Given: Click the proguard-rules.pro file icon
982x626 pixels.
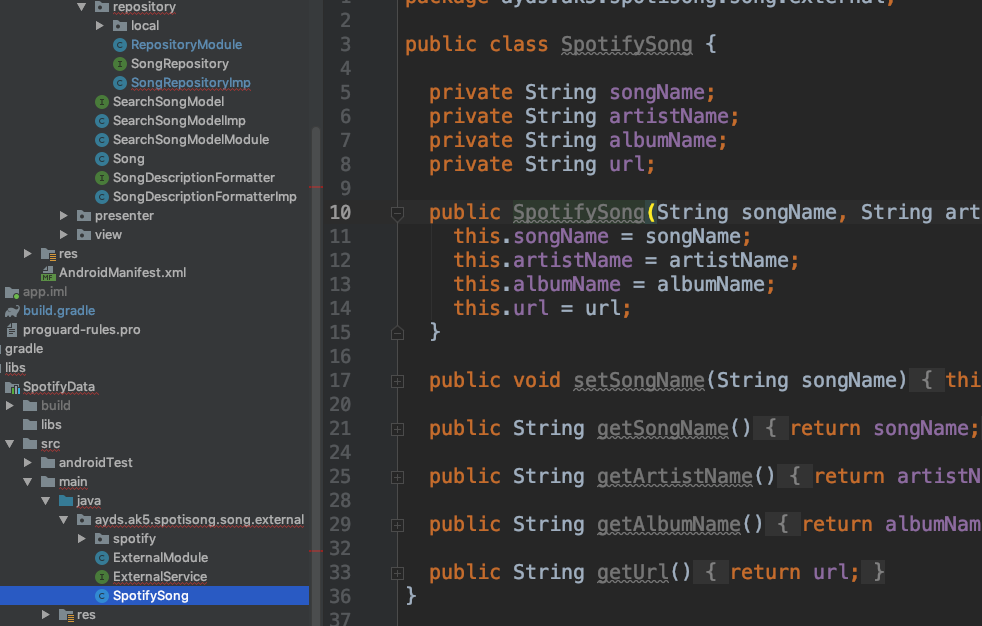Looking at the screenshot, I should 12,330.
